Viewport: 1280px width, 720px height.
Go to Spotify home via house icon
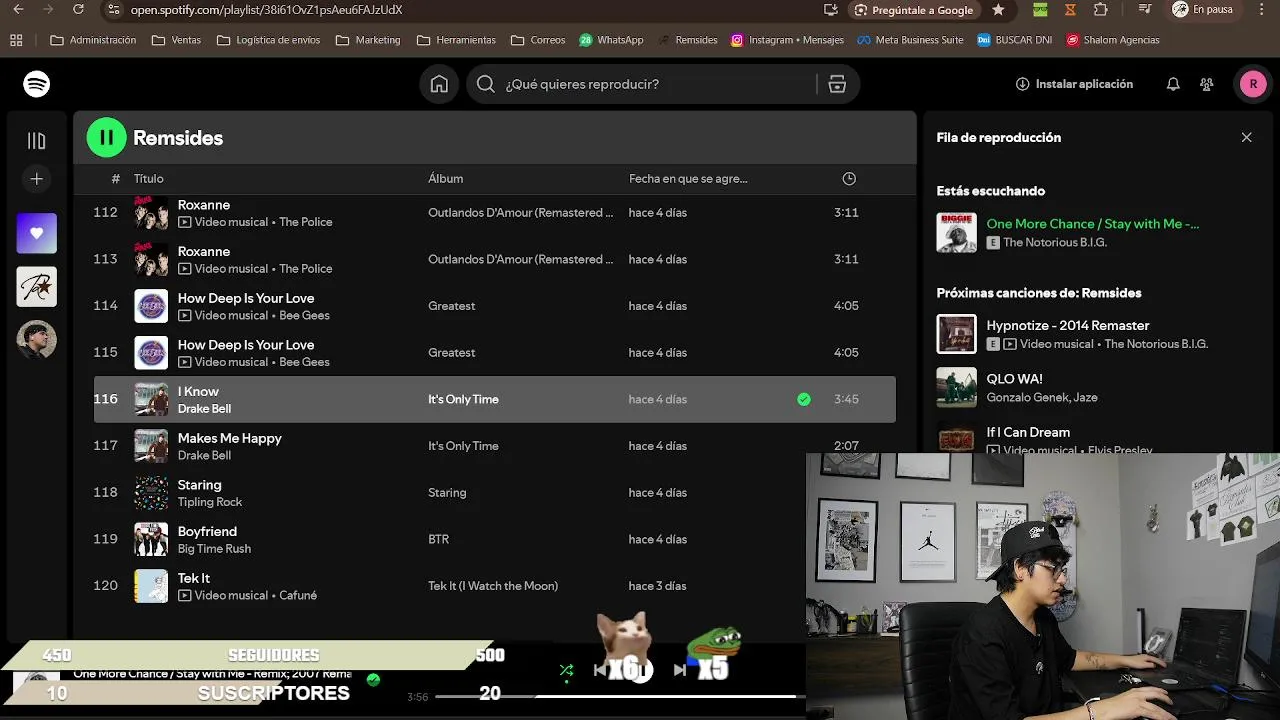pos(439,84)
